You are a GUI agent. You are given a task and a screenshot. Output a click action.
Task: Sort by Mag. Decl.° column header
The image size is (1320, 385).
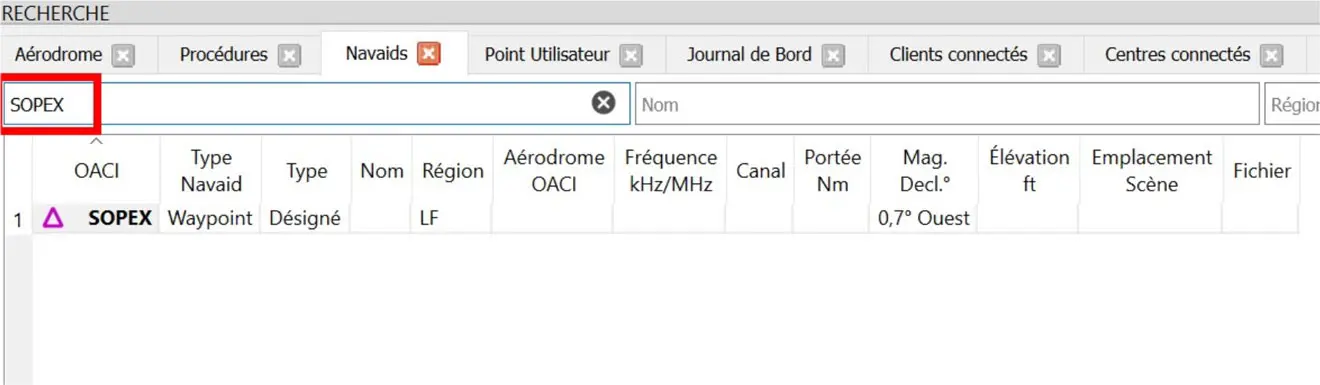click(x=925, y=171)
